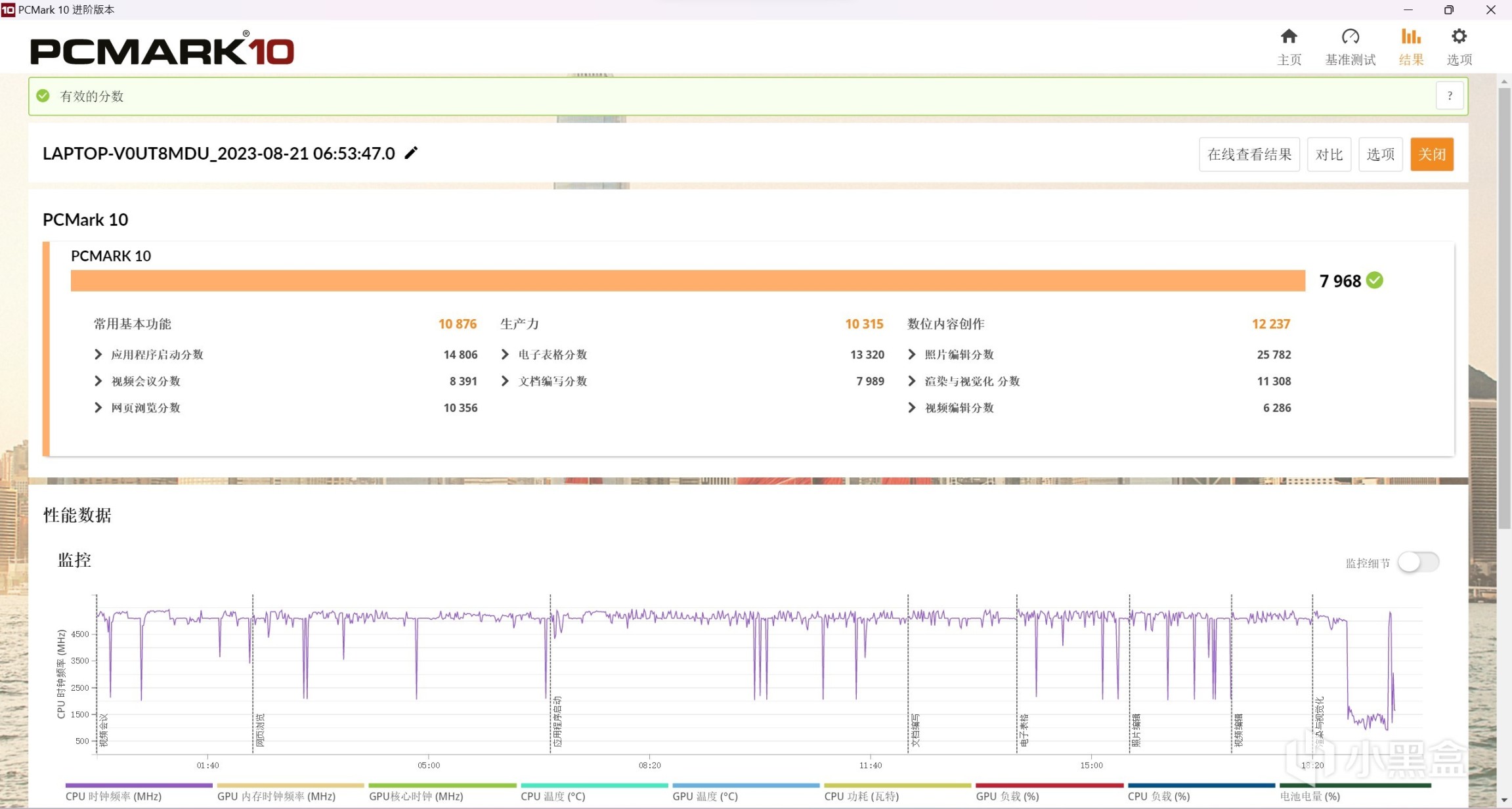Viewport: 1512px width, 809px height.
Task: Toggle the GPU 温度 legend series
Action: [704, 796]
